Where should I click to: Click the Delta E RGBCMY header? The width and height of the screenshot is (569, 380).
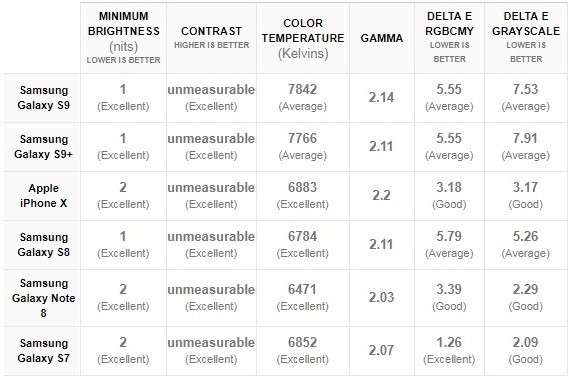[449, 37]
